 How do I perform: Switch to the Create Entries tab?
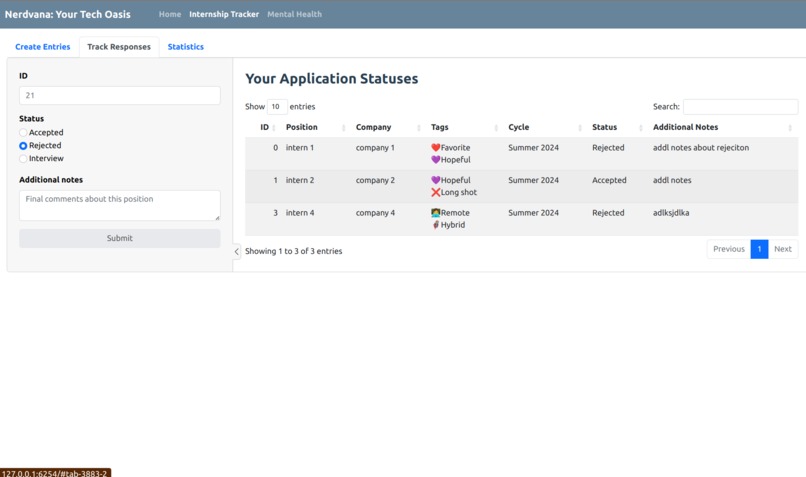(43, 47)
